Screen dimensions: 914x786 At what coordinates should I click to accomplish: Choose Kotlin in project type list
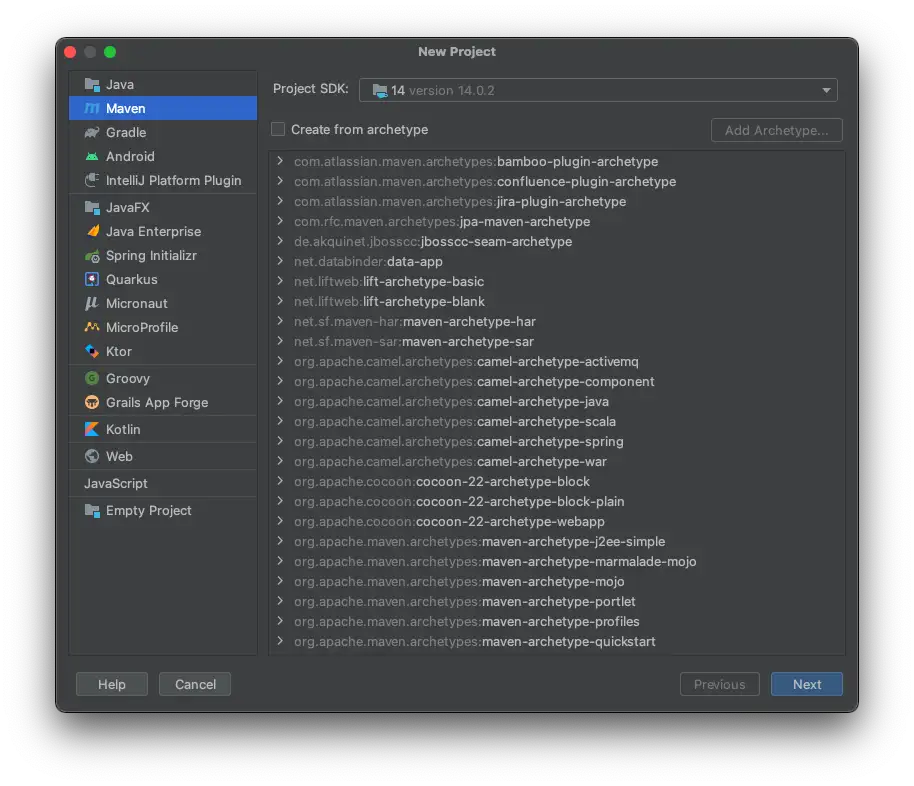163,429
